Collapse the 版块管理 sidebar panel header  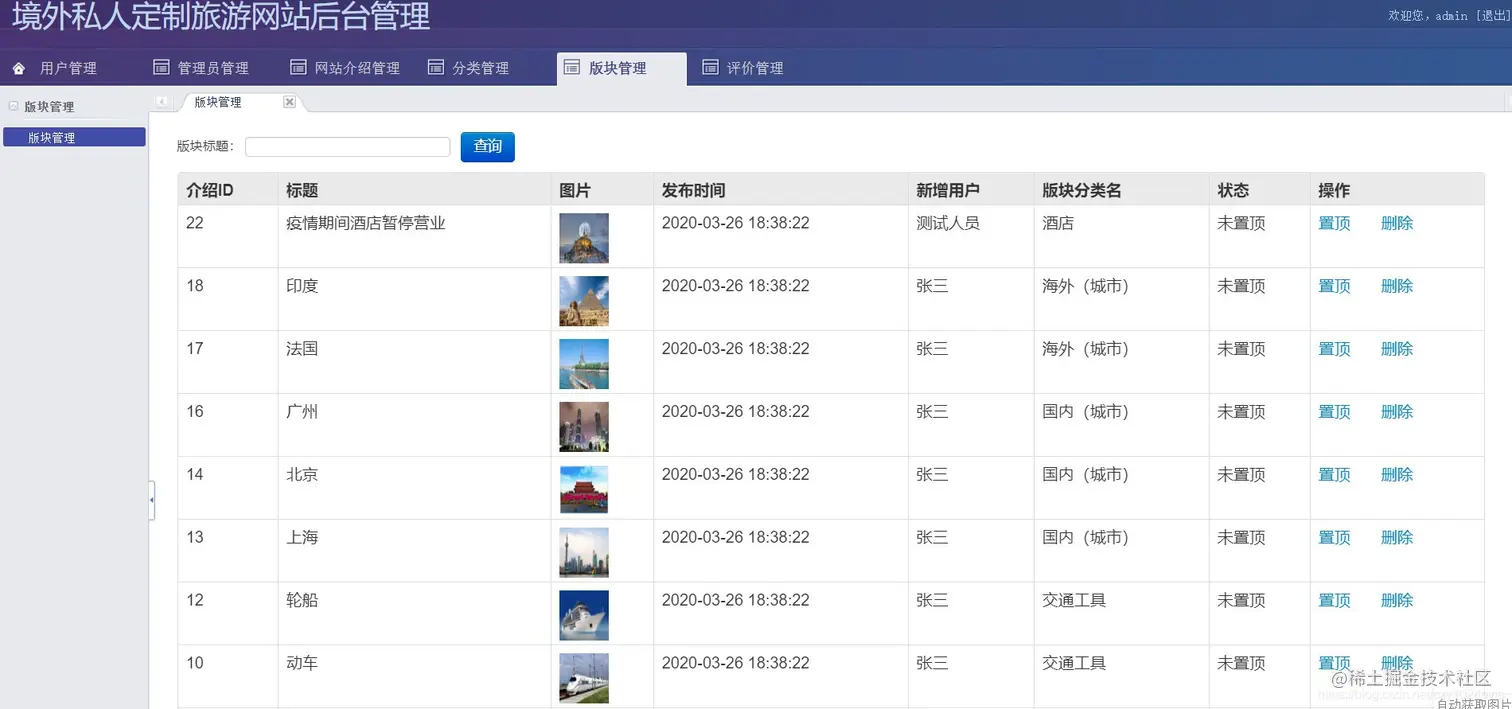click(x=13, y=105)
